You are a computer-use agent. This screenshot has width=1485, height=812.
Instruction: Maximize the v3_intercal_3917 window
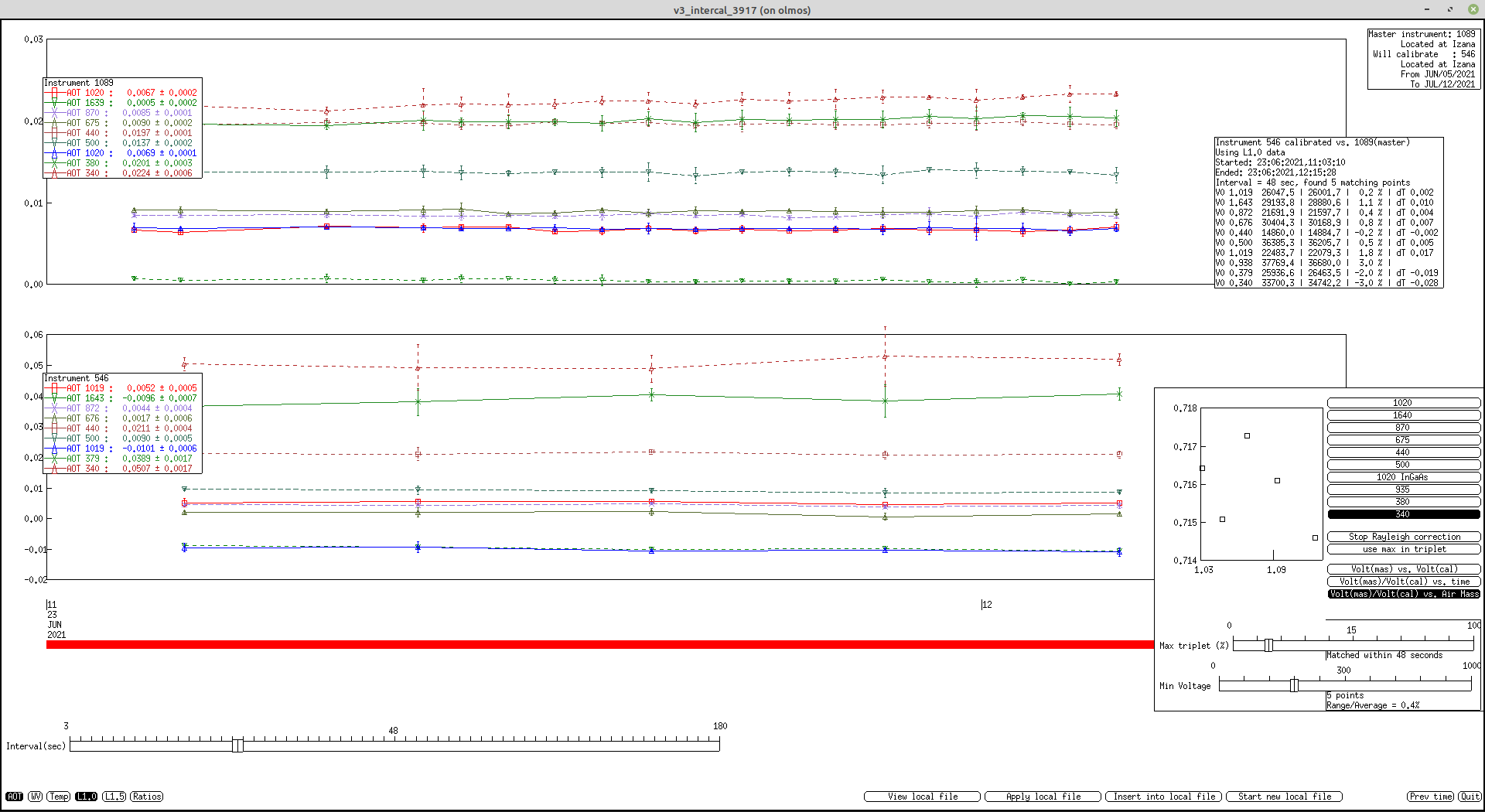pos(1450,9)
